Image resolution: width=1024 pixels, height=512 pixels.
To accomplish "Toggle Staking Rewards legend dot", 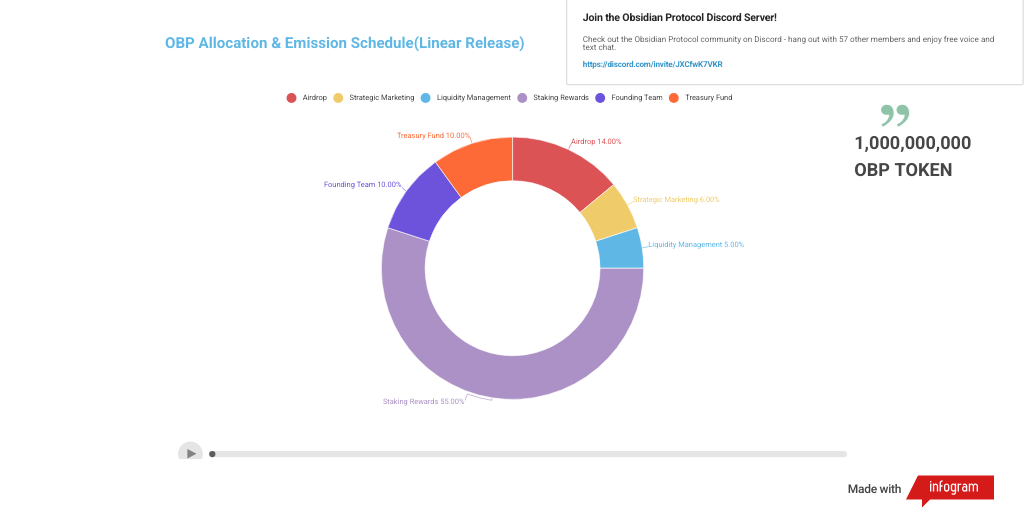I will coord(522,98).
